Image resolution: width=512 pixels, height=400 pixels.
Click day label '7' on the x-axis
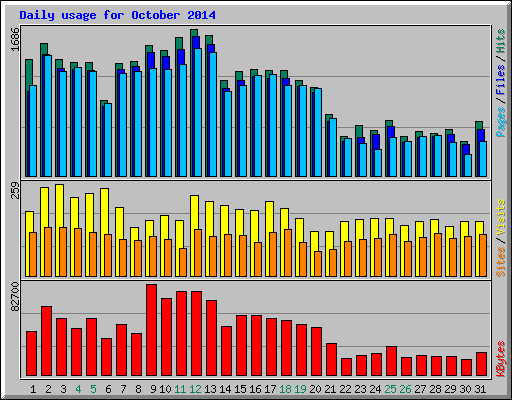tap(123, 389)
